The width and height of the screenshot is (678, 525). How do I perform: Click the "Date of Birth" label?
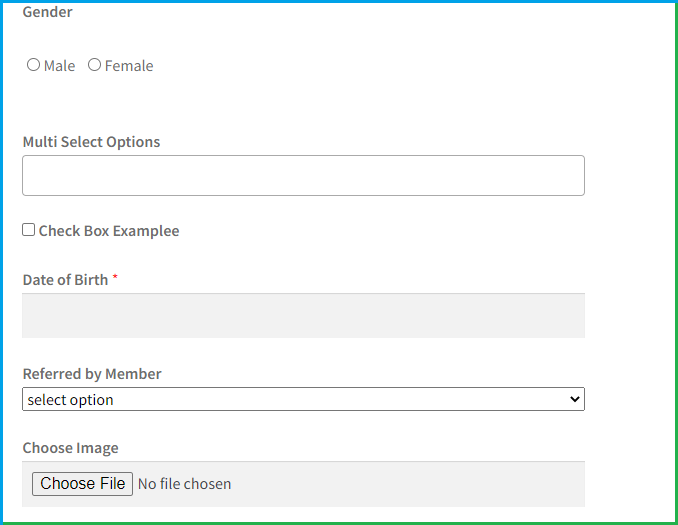click(65, 280)
